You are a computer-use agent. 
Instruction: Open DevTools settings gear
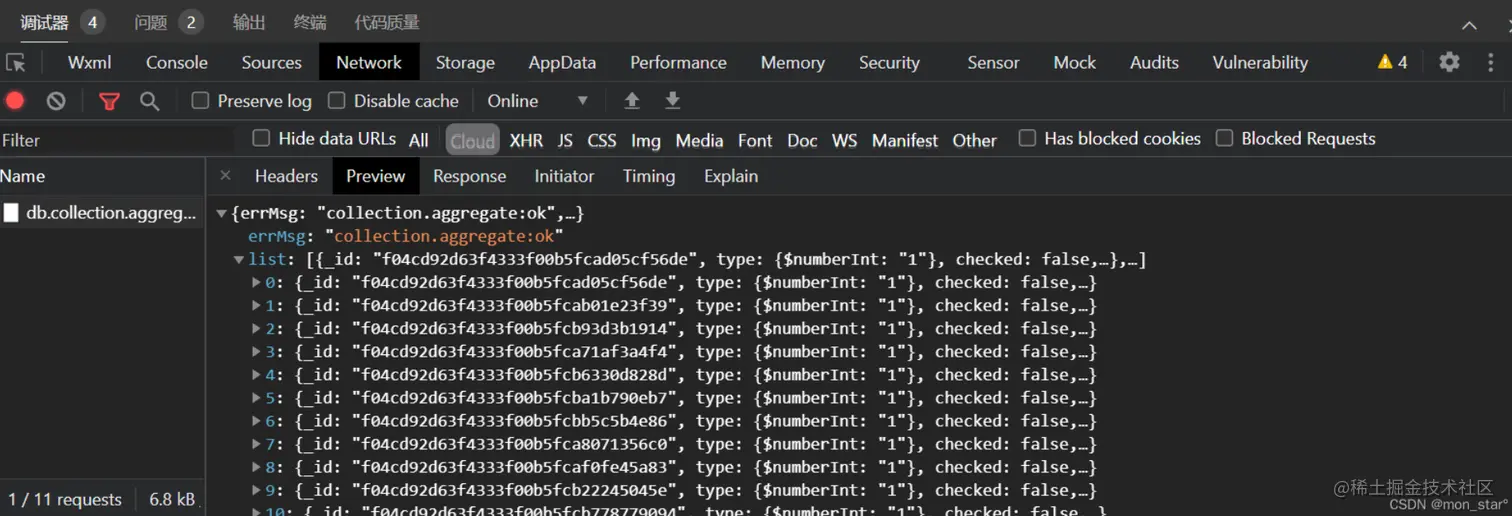(x=1449, y=62)
